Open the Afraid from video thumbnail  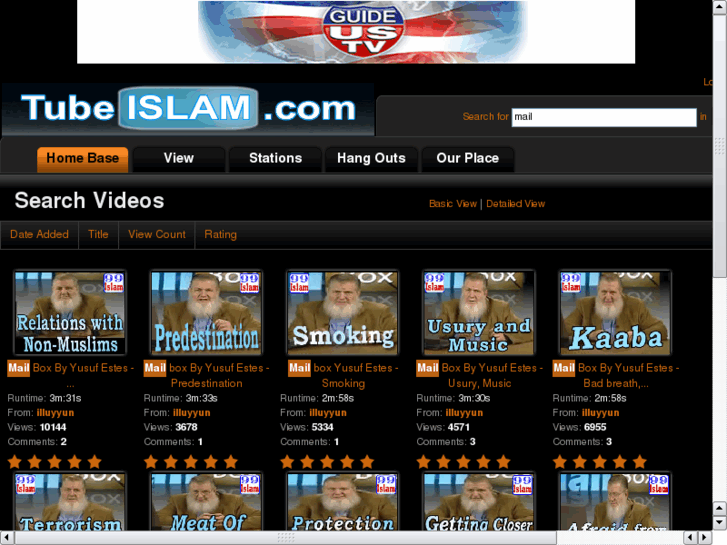pos(615,502)
